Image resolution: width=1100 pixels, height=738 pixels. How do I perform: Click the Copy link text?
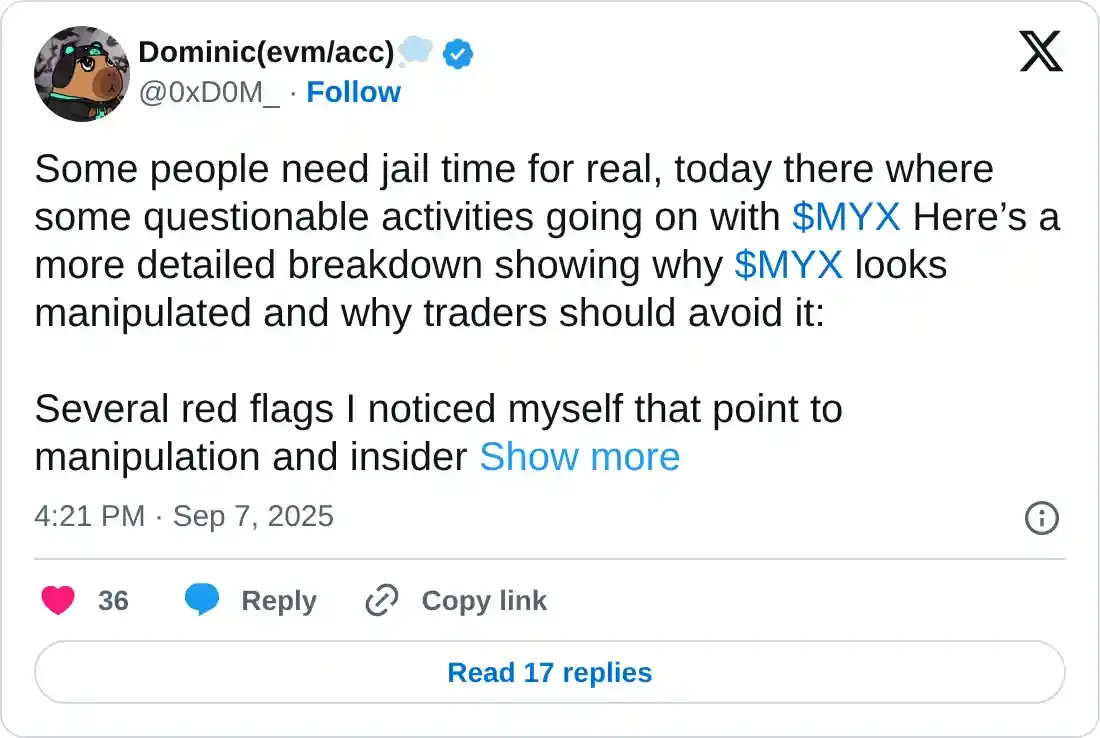[484, 600]
